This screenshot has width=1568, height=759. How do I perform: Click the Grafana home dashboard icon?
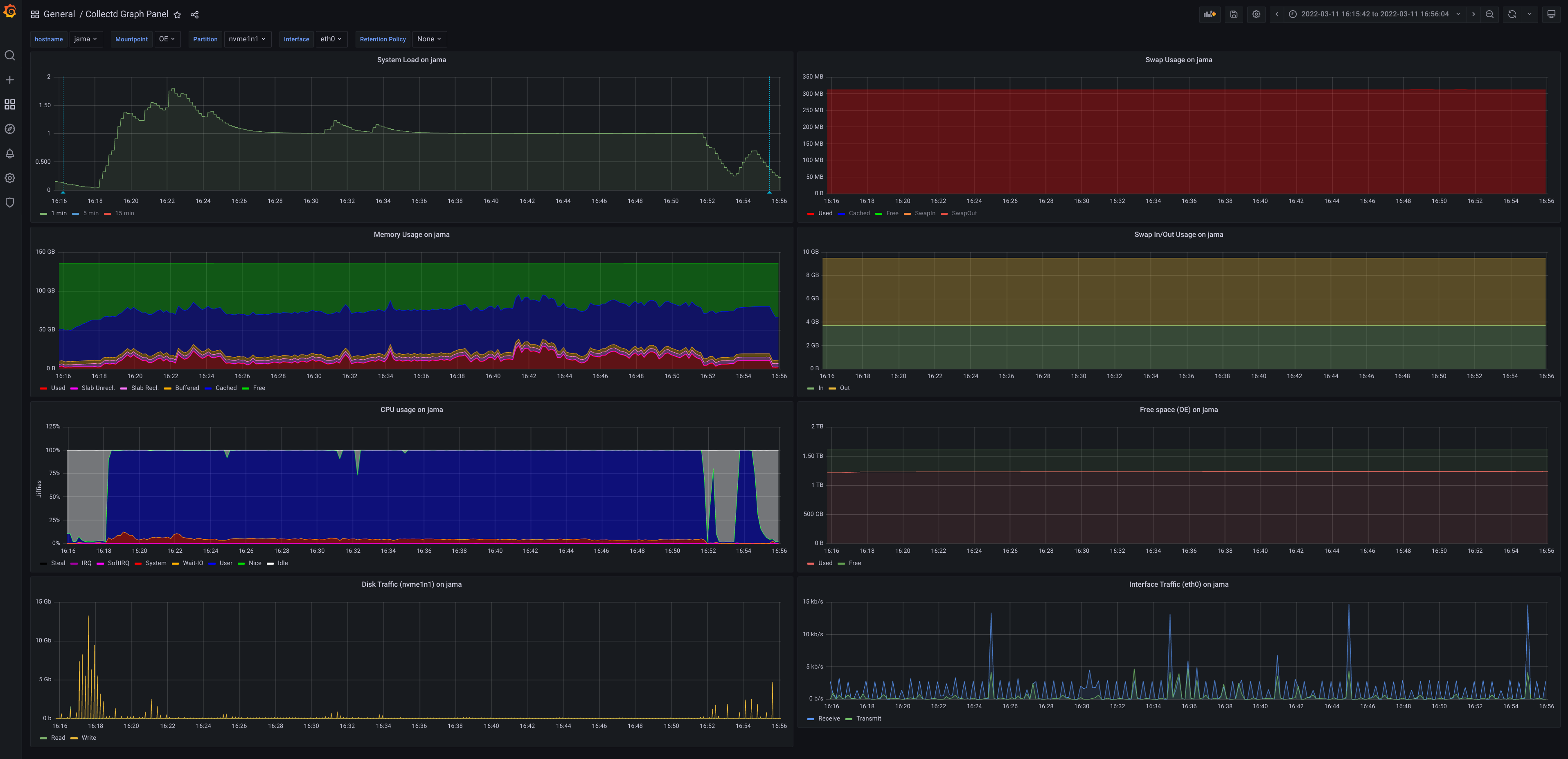point(10,13)
